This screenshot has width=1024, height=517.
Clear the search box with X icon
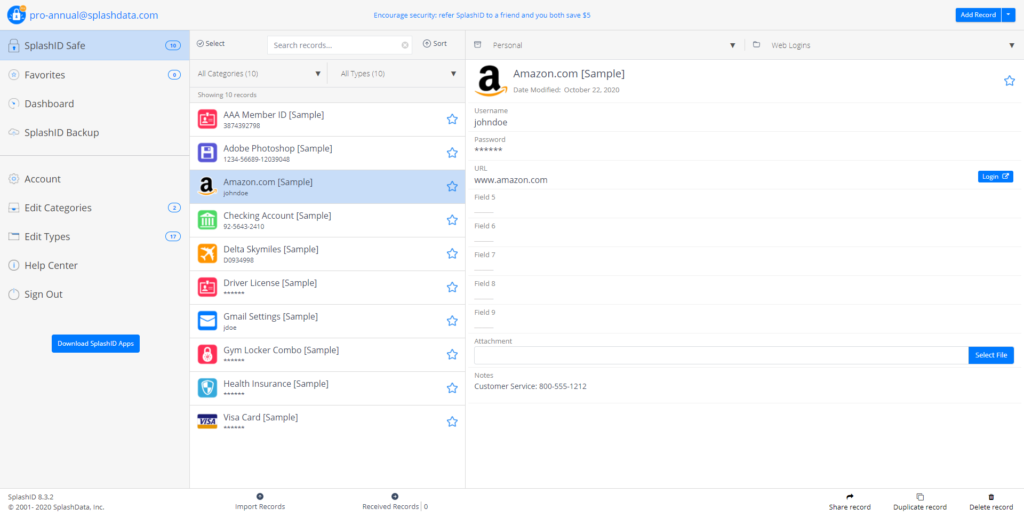click(405, 45)
